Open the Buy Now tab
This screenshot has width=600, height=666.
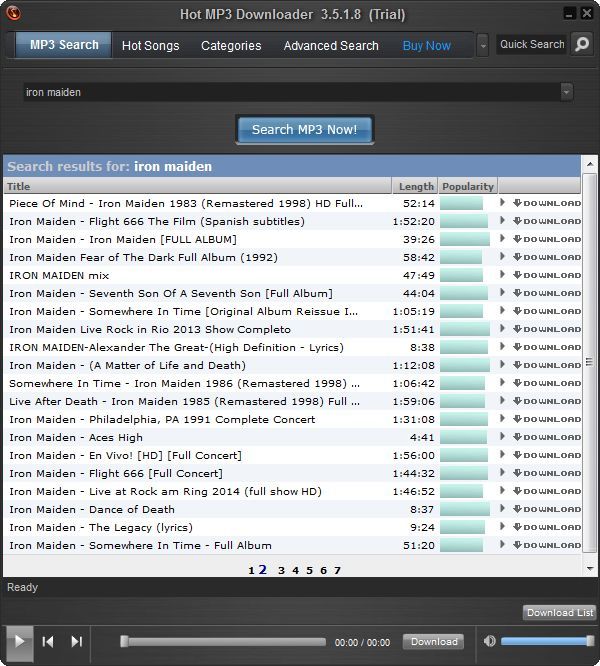tap(426, 45)
